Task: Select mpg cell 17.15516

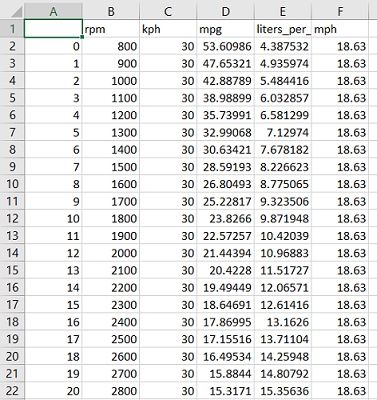Action: coord(226,339)
